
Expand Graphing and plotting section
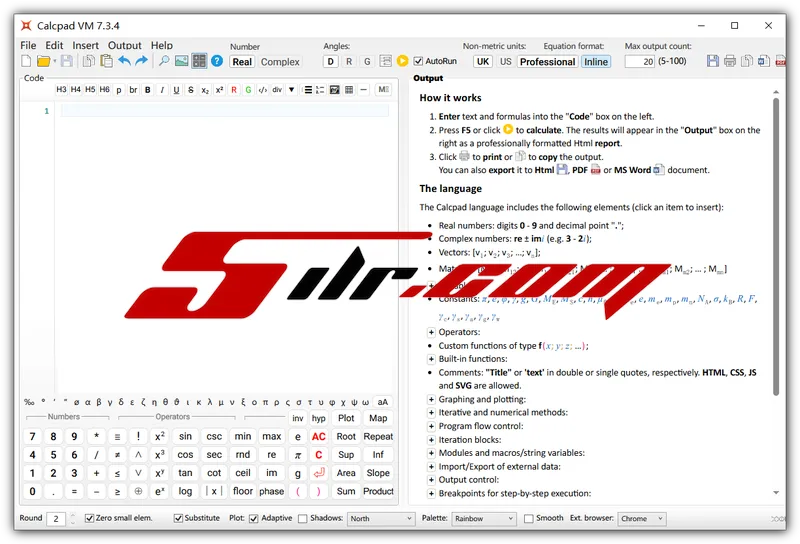(x=431, y=399)
